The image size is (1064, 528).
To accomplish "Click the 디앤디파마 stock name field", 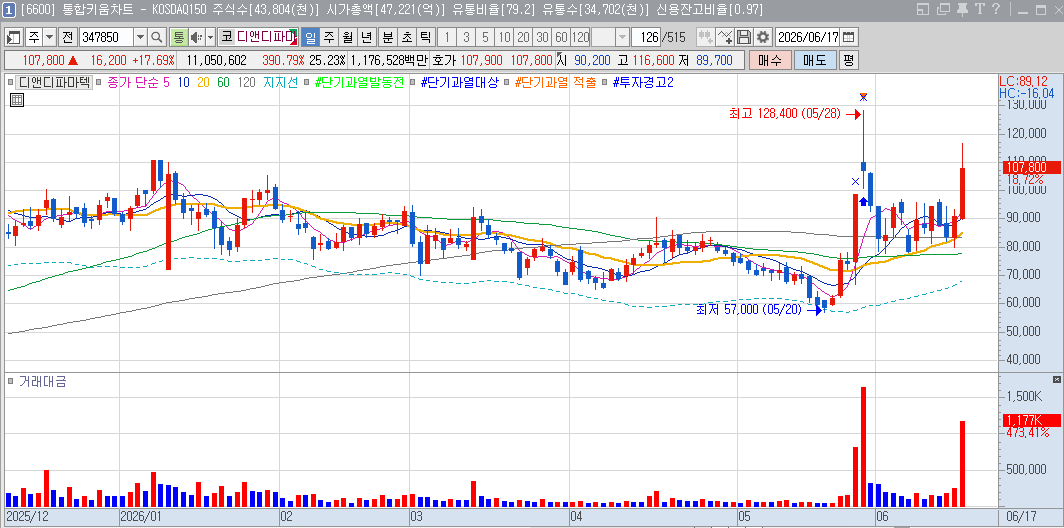I will click(266, 37).
